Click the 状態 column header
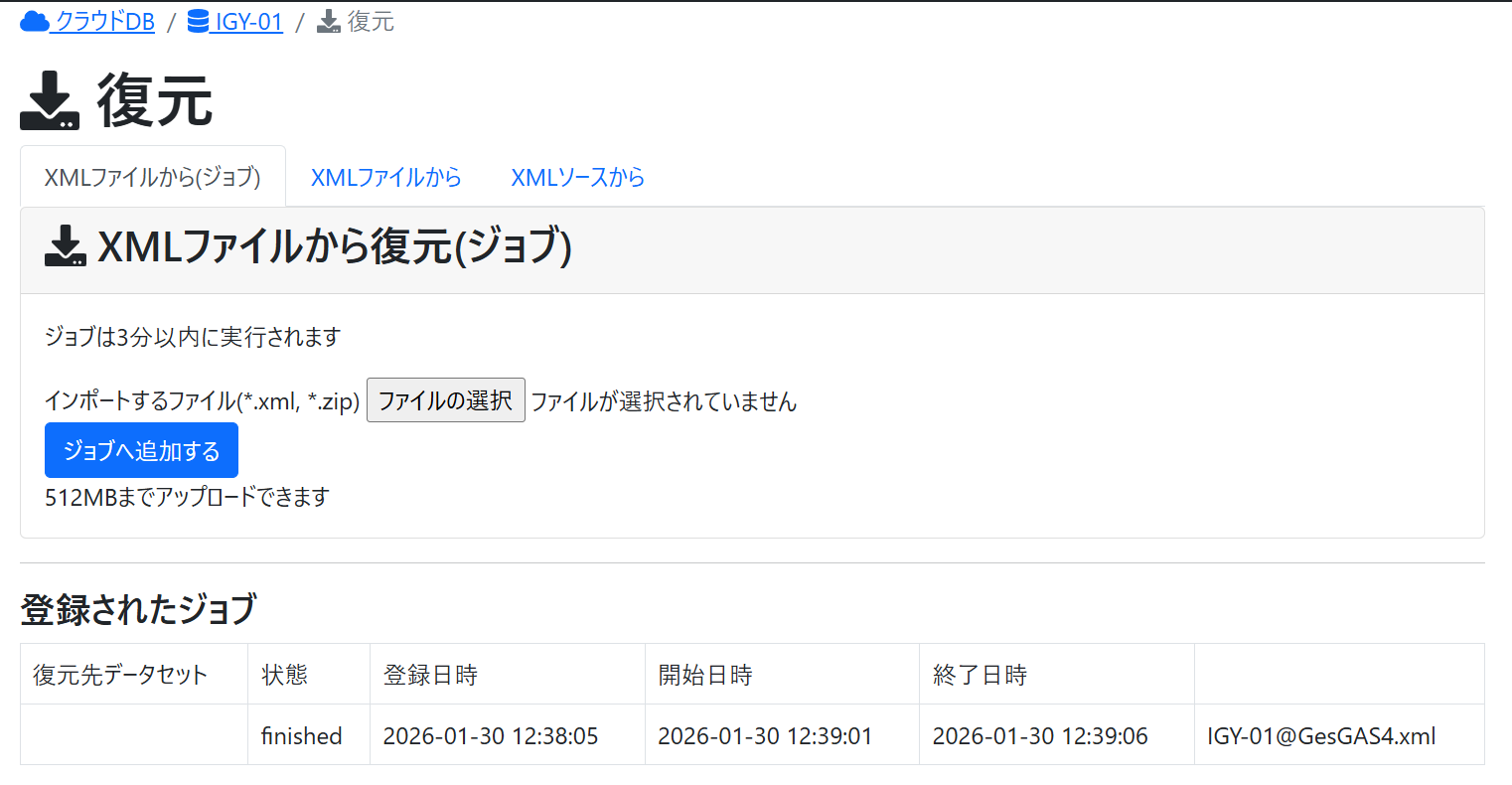The image size is (1512, 785). (284, 676)
